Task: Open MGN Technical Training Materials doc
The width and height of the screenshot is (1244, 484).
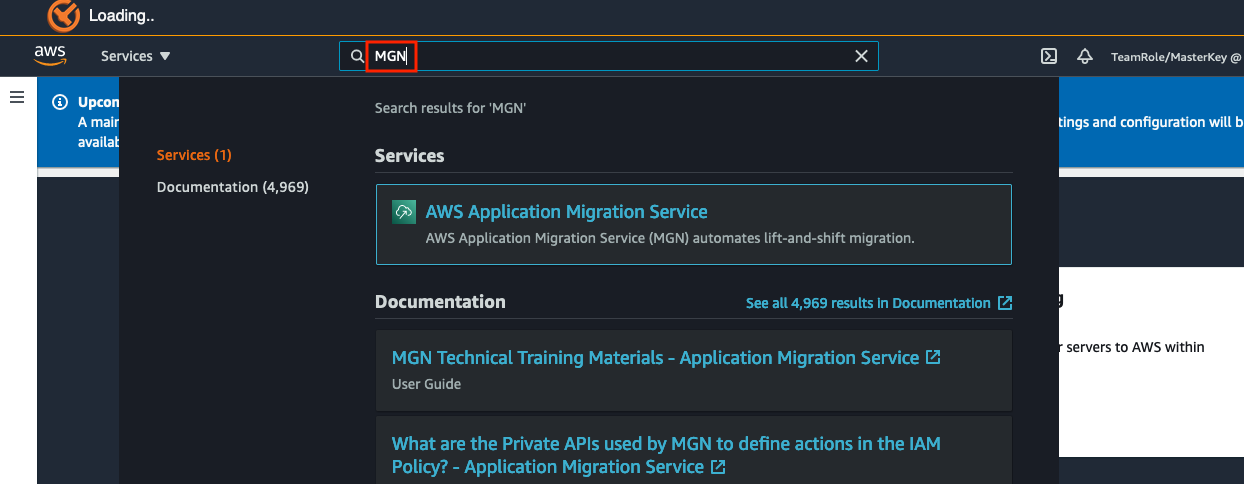Action: [x=655, y=357]
